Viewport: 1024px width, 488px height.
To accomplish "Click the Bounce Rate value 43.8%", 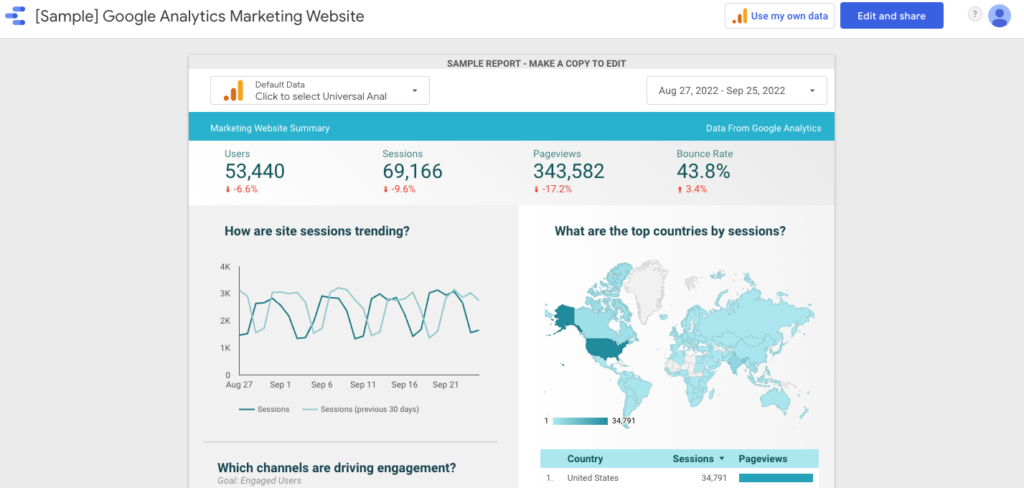I will (703, 171).
